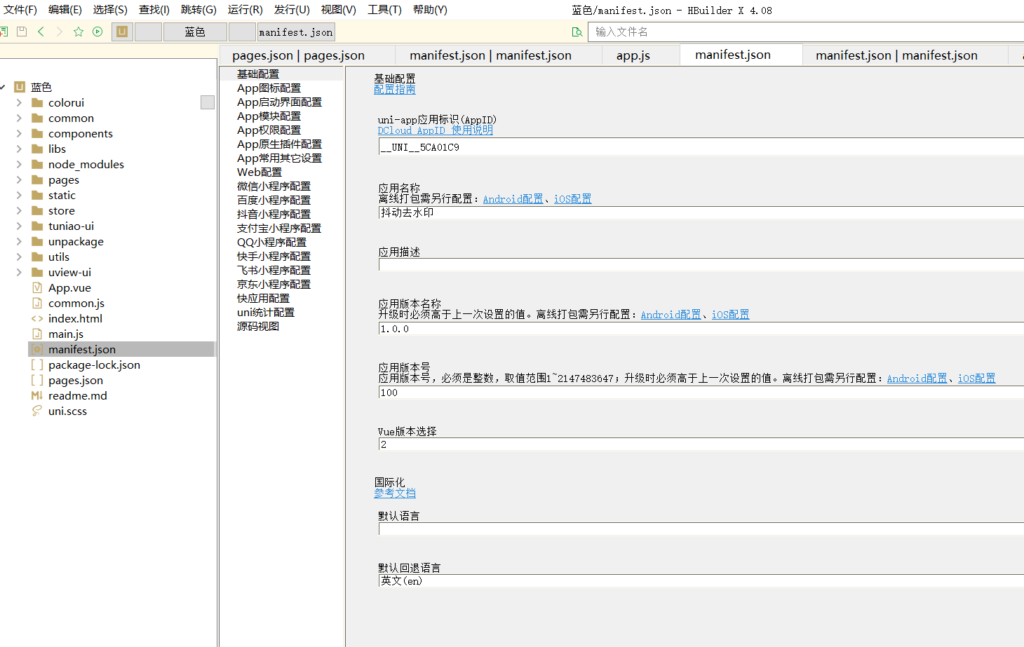Select App图标配置 in settings list
This screenshot has width=1024, height=647.
(268, 88)
